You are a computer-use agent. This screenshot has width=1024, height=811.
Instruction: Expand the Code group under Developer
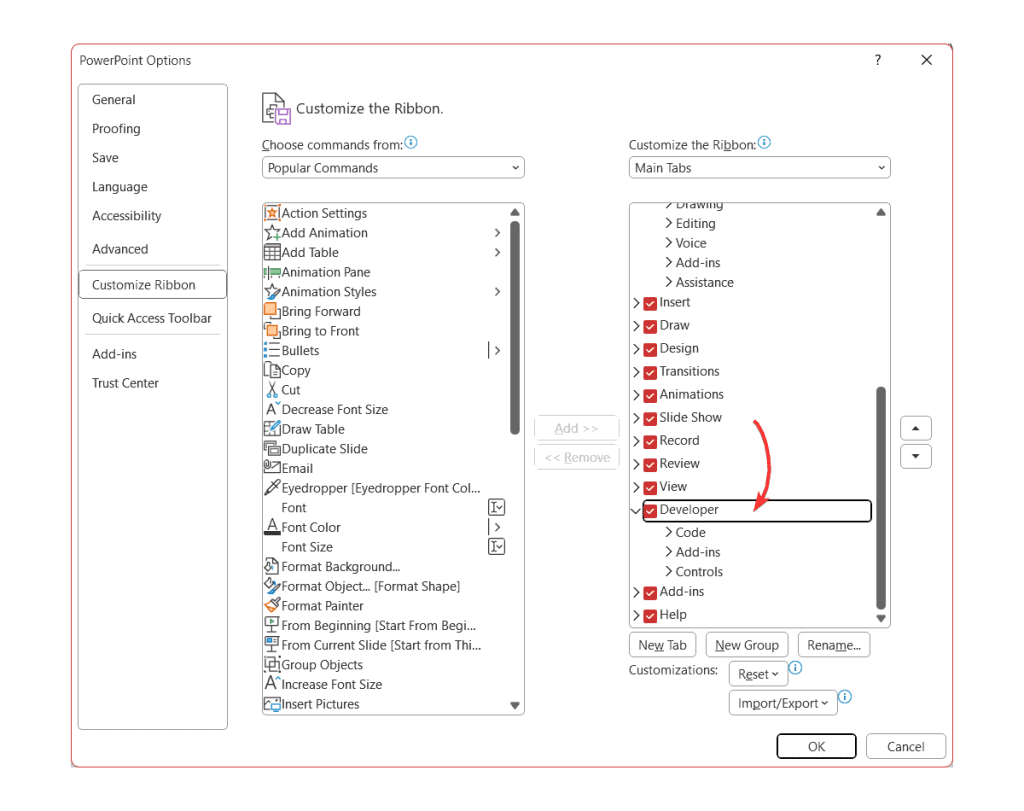pos(668,532)
